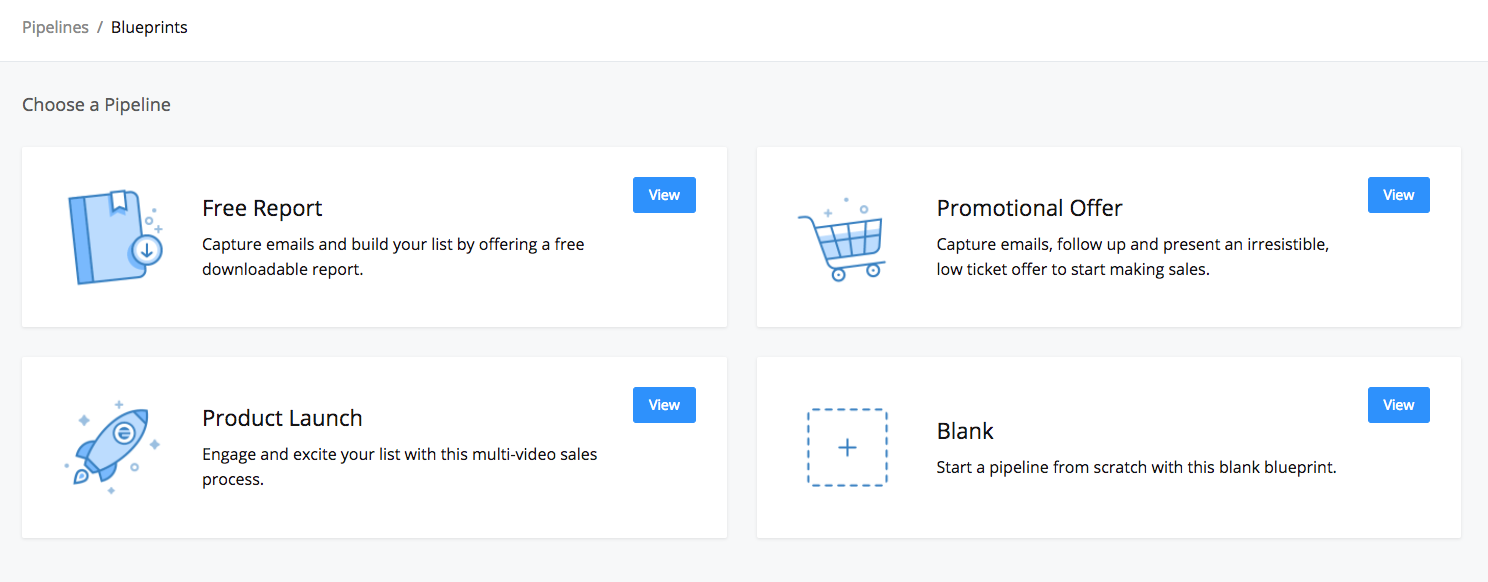The height and width of the screenshot is (582, 1488).
Task: Click the Choose a Pipeline heading
Action: 96,105
